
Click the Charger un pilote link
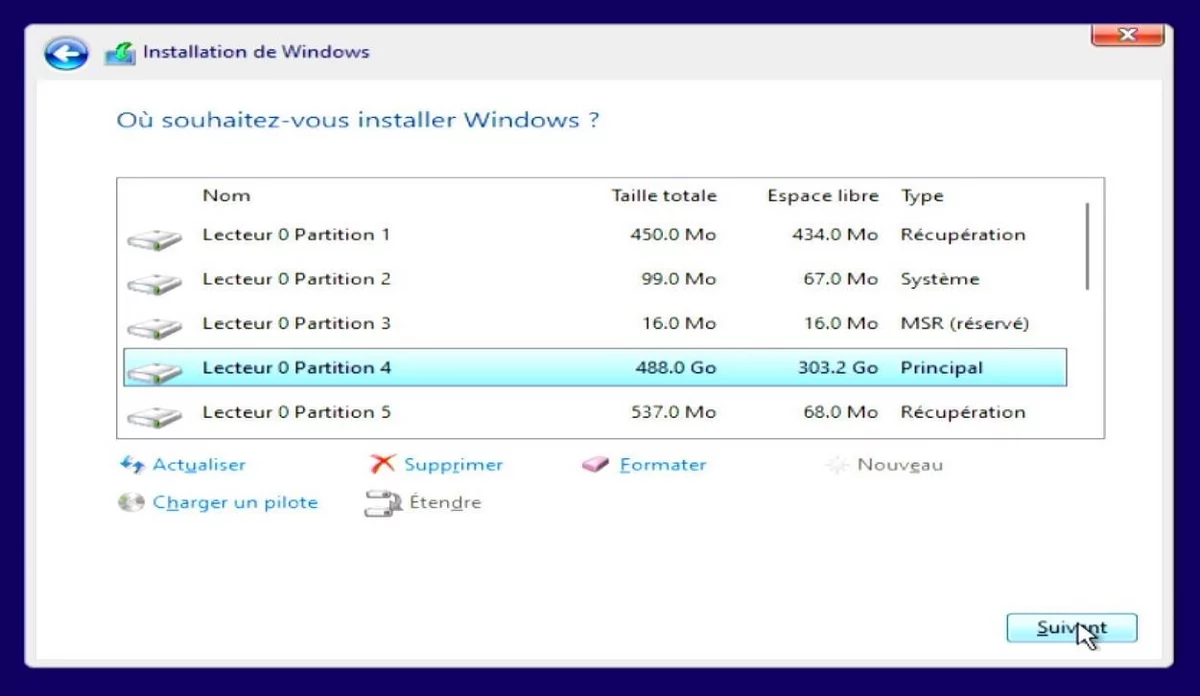click(x=236, y=503)
